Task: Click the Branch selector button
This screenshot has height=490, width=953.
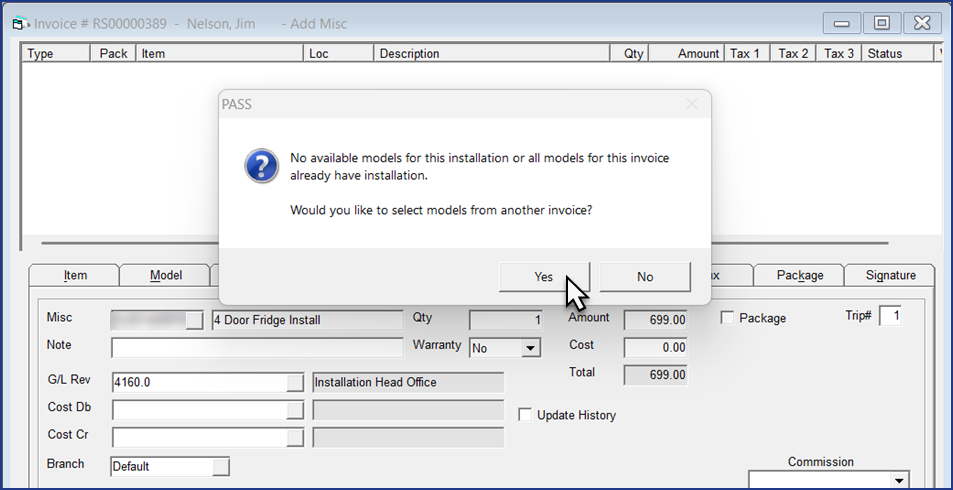Action: click(221, 467)
